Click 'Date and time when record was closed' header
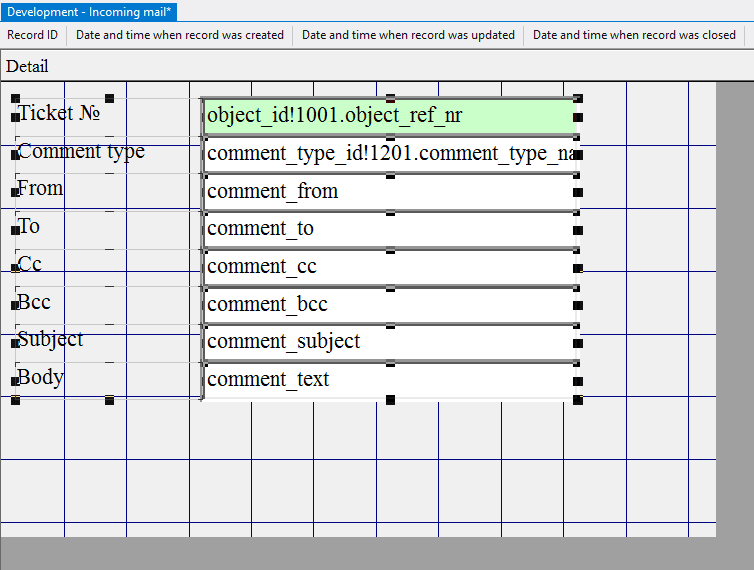This screenshot has width=754, height=570. click(634, 35)
